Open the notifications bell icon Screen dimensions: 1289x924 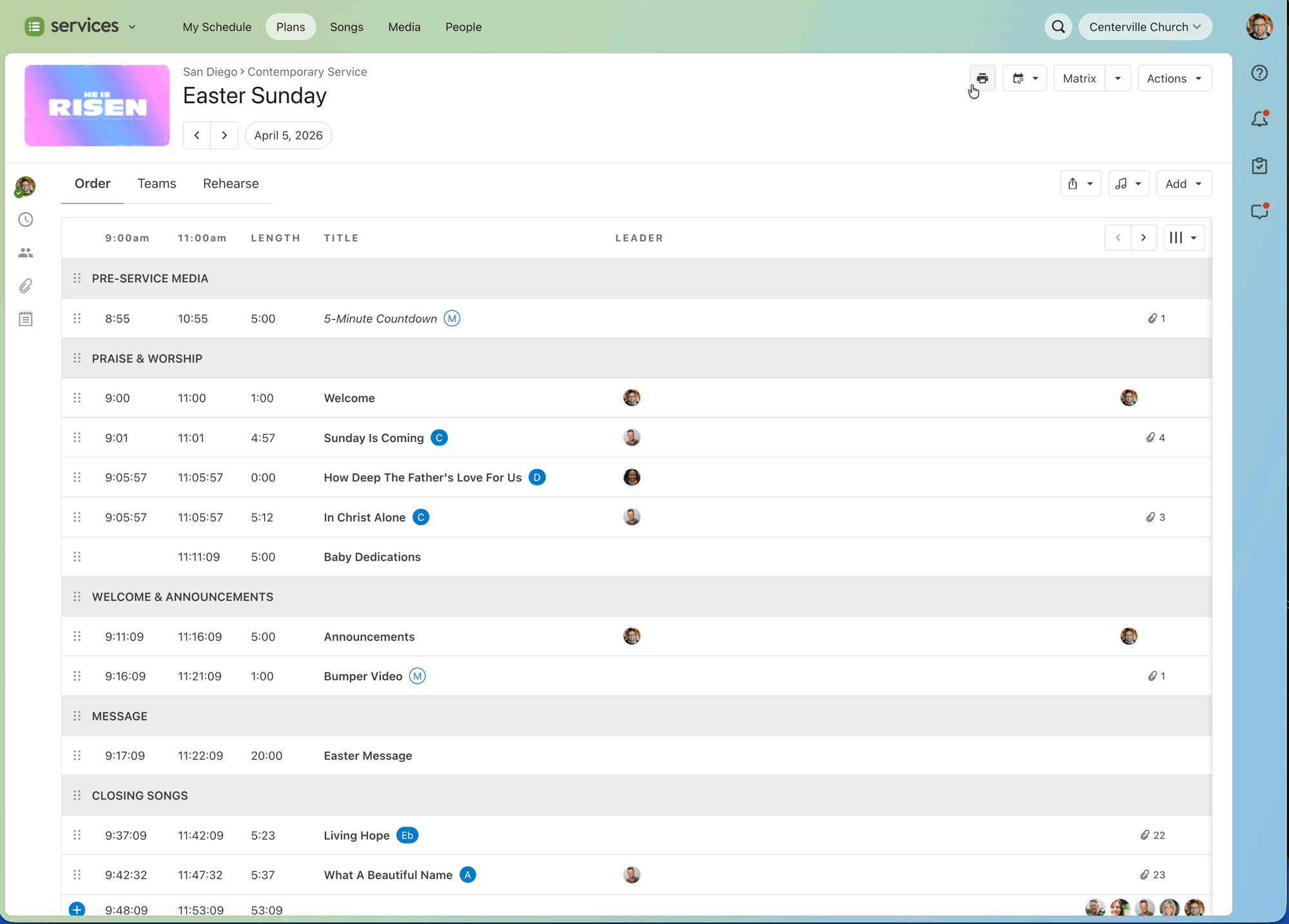(x=1259, y=119)
